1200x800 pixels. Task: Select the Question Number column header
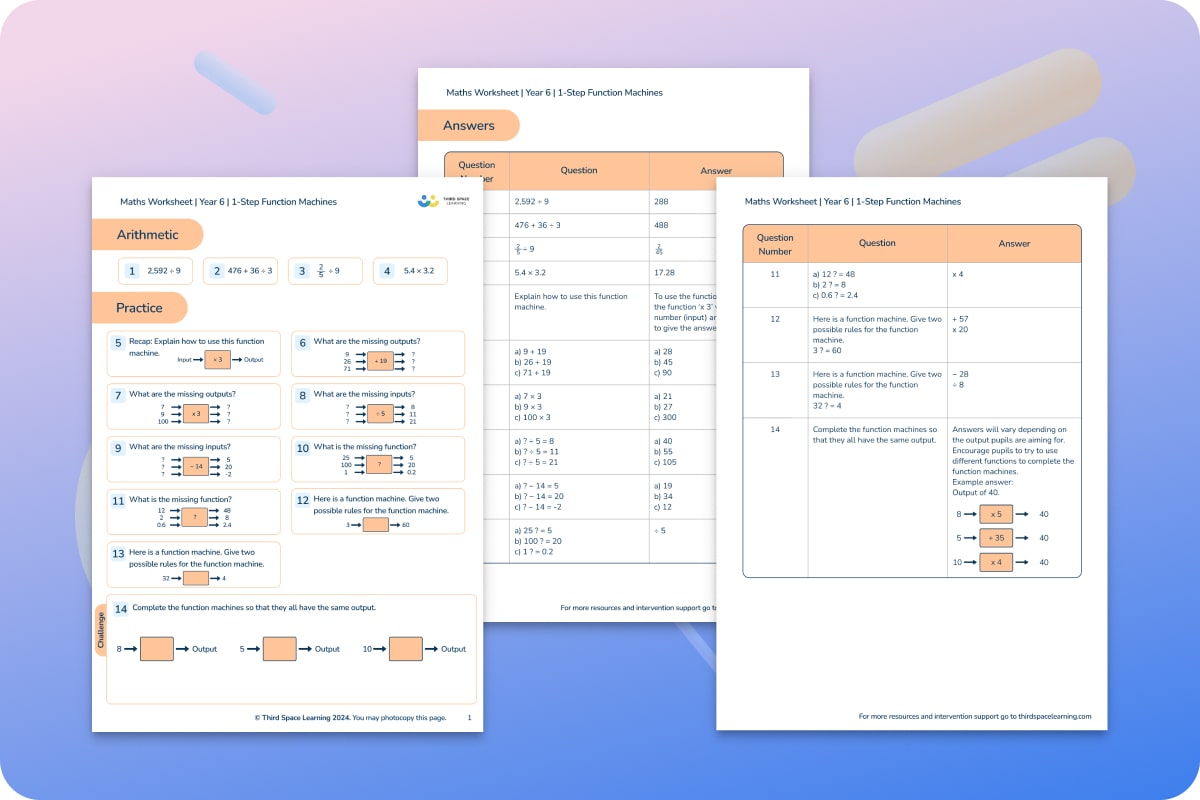tap(776, 243)
